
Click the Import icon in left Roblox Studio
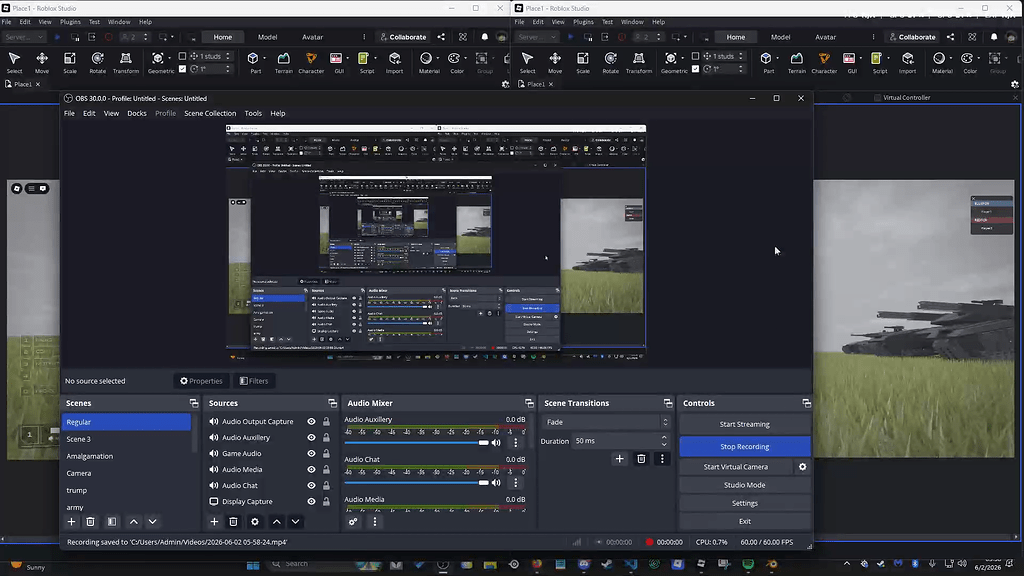point(394,63)
